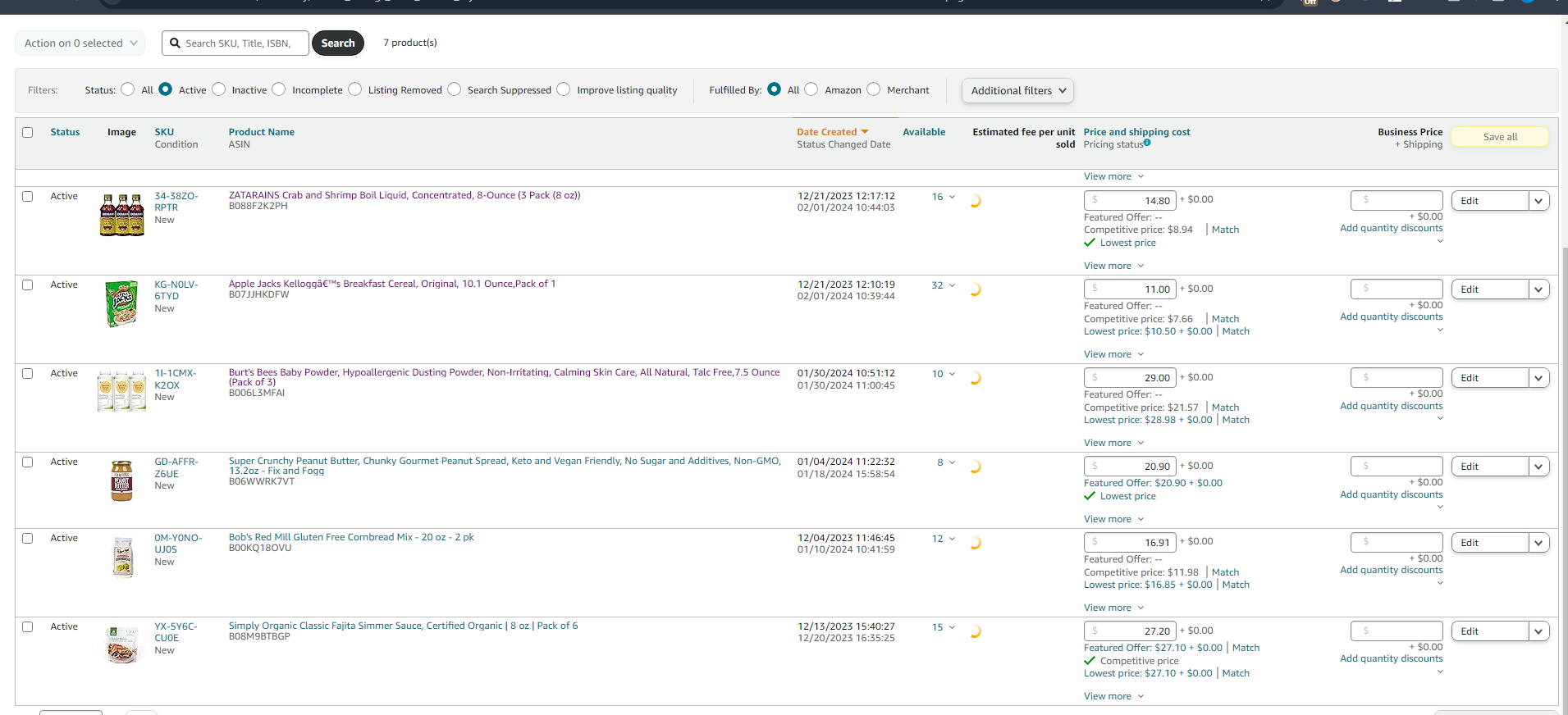Open the Simply Organic Fajita Sauce thumbnail

coord(122,644)
